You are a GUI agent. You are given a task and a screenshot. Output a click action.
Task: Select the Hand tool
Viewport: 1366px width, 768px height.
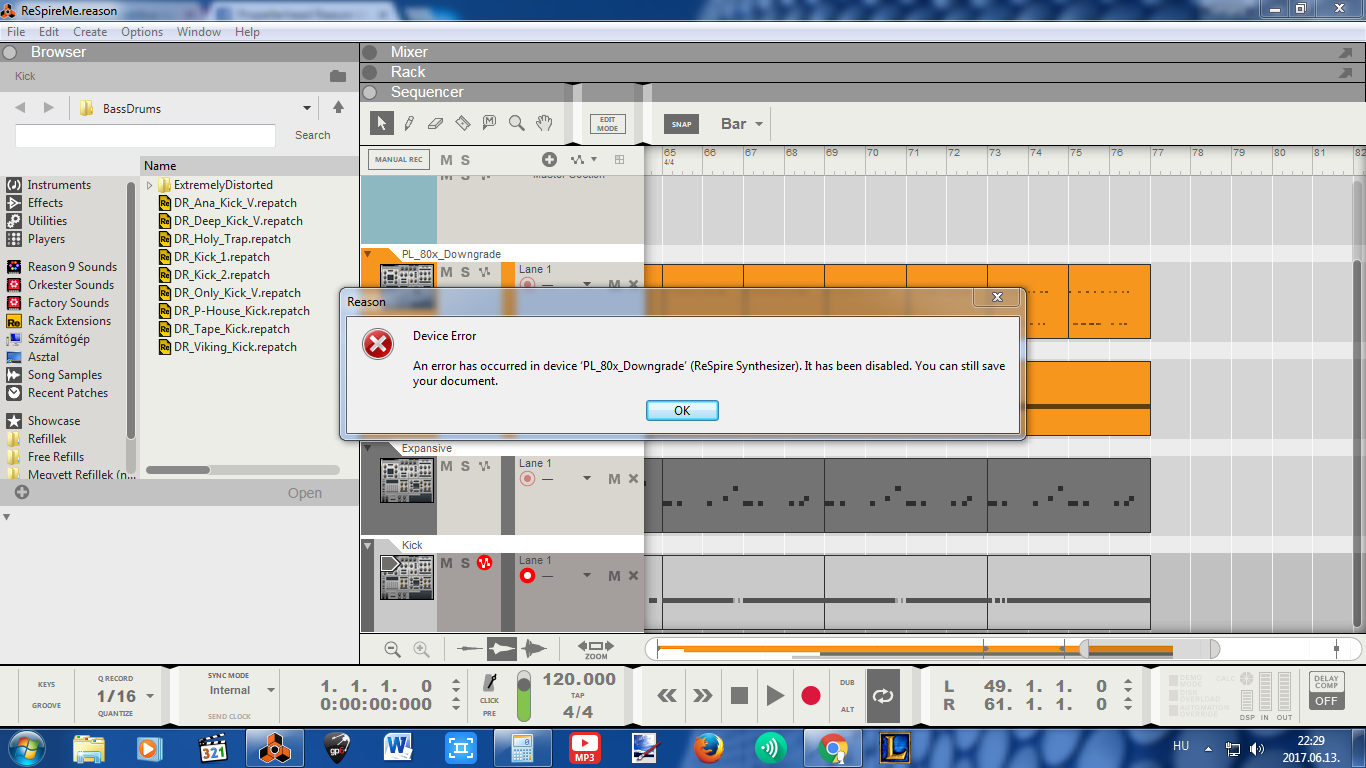pos(543,123)
